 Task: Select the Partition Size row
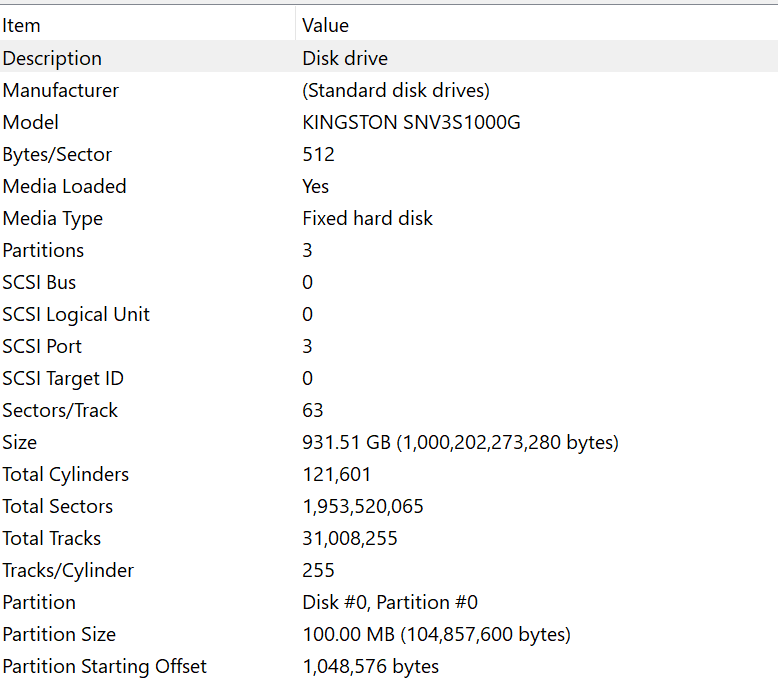coord(59,634)
